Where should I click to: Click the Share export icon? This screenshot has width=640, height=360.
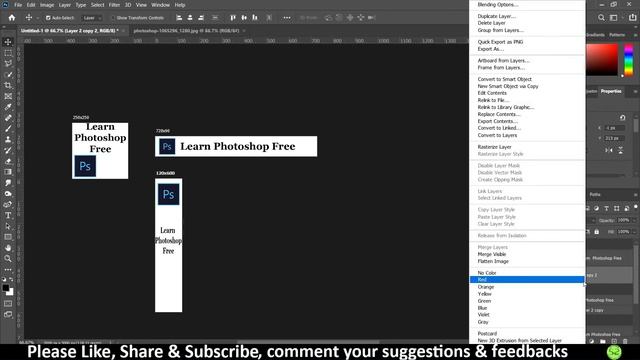(633, 18)
